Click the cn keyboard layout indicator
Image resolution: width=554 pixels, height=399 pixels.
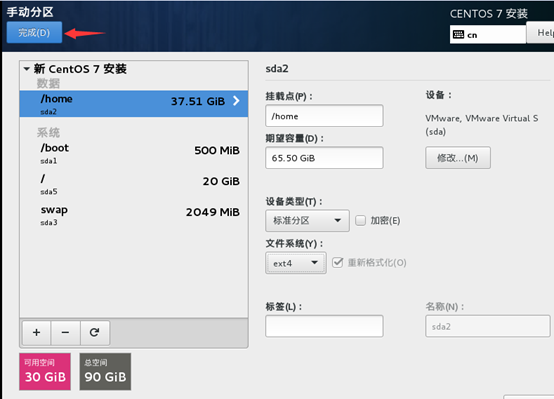[488, 35]
